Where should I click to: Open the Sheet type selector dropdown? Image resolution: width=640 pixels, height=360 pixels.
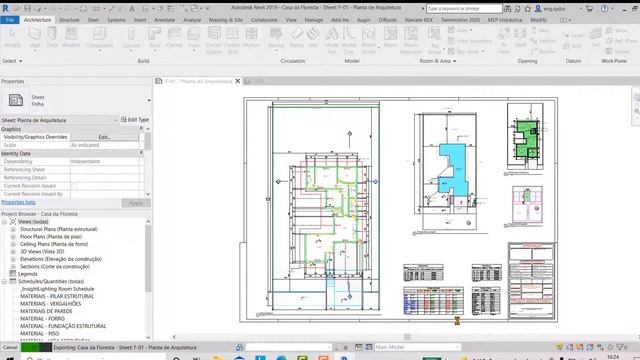(x=149, y=100)
